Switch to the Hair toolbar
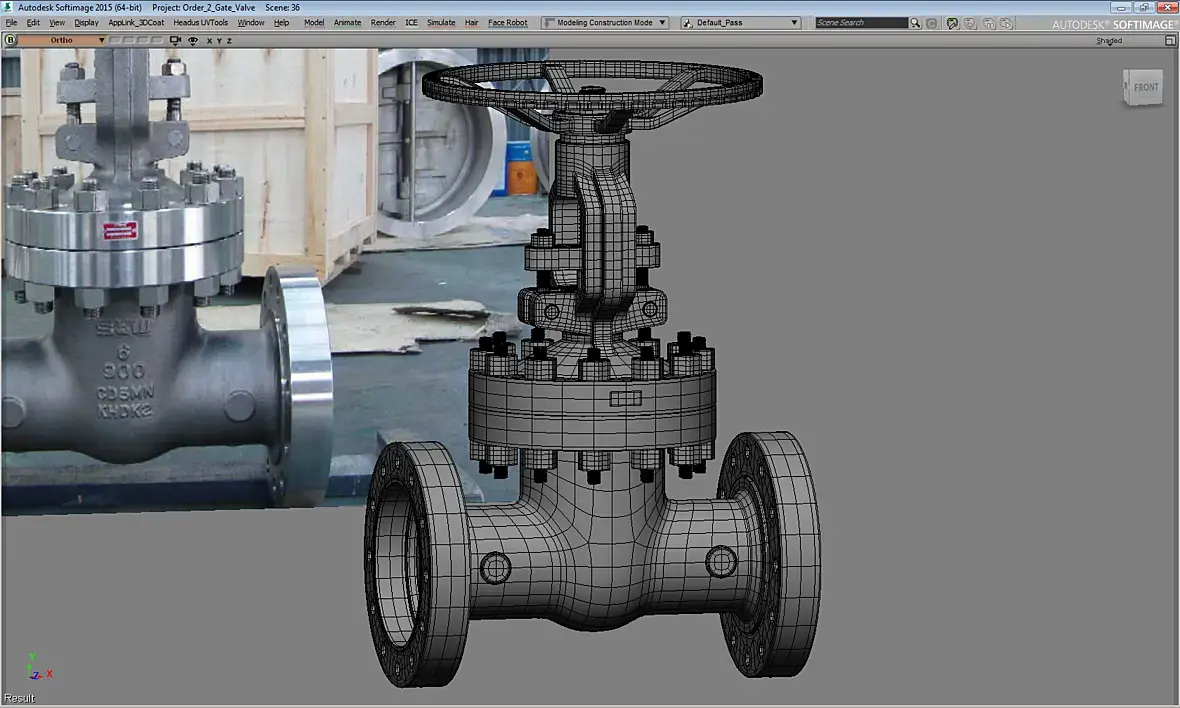The width and height of the screenshot is (1180, 708). [471, 23]
